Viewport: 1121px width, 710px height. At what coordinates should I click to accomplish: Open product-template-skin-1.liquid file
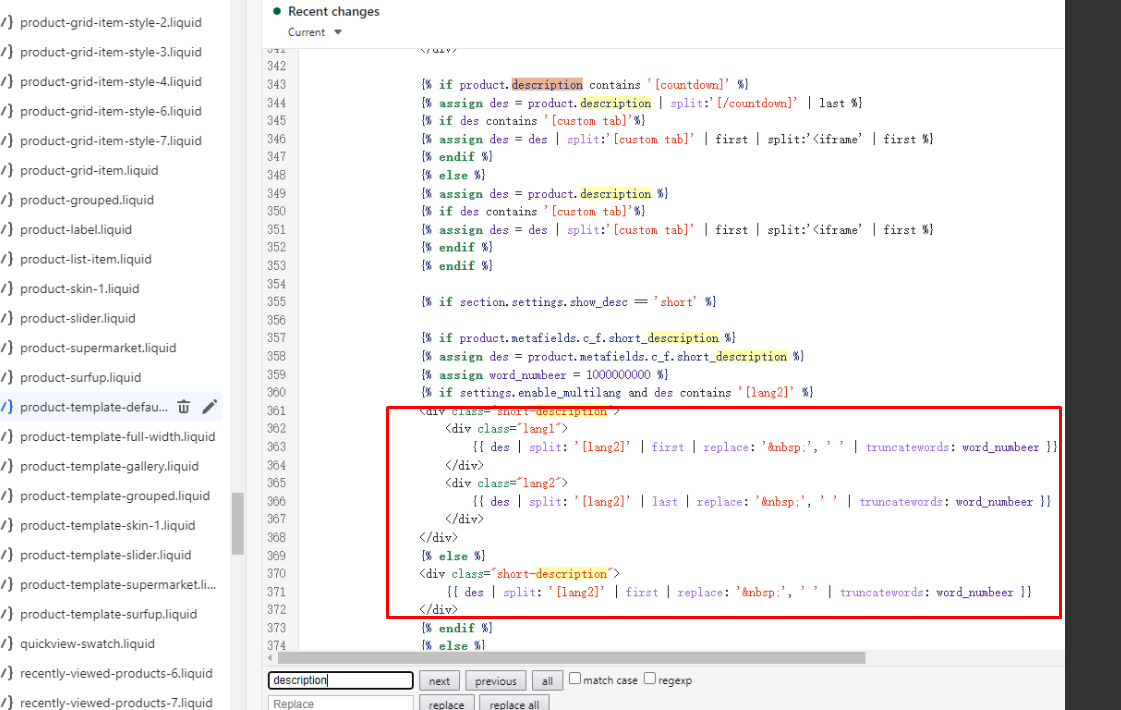click(107, 526)
